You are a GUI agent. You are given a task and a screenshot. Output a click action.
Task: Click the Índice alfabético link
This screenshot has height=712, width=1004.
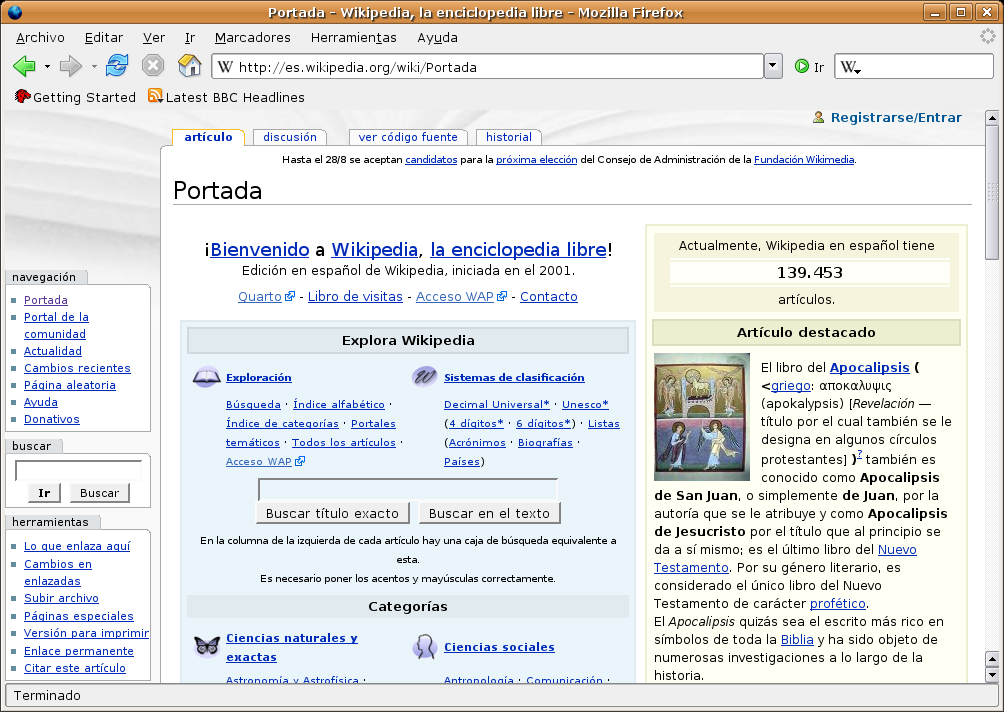click(x=339, y=404)
